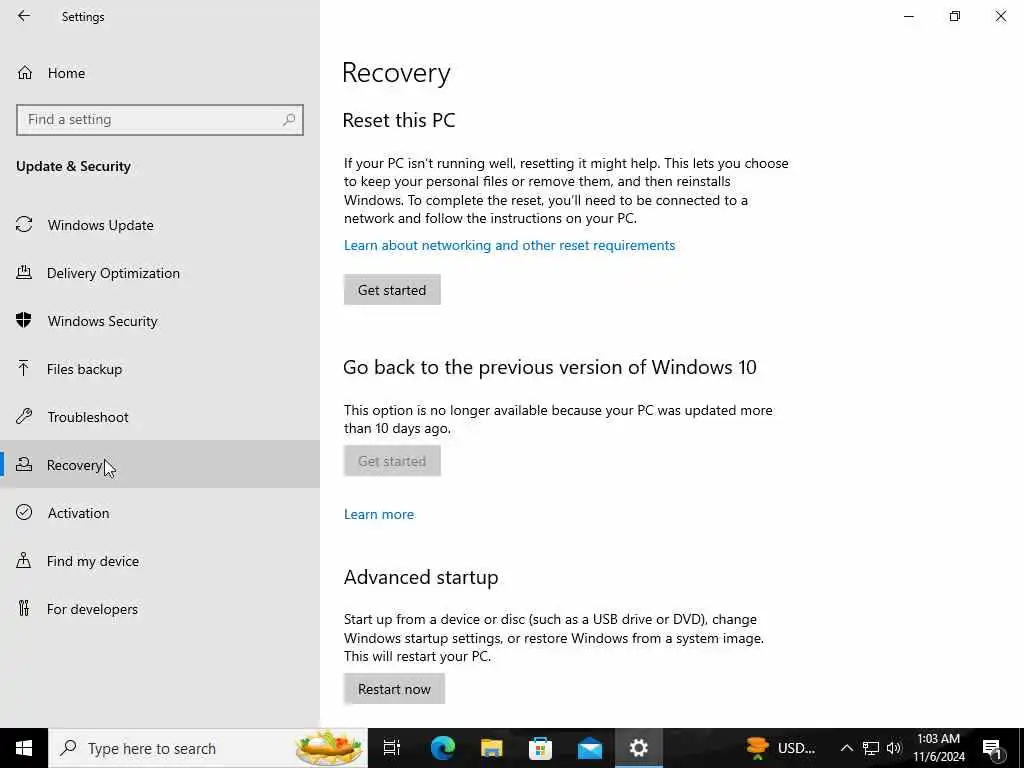
Task: Open Home from the sidebar house icon
Action: tap(25, 72)
